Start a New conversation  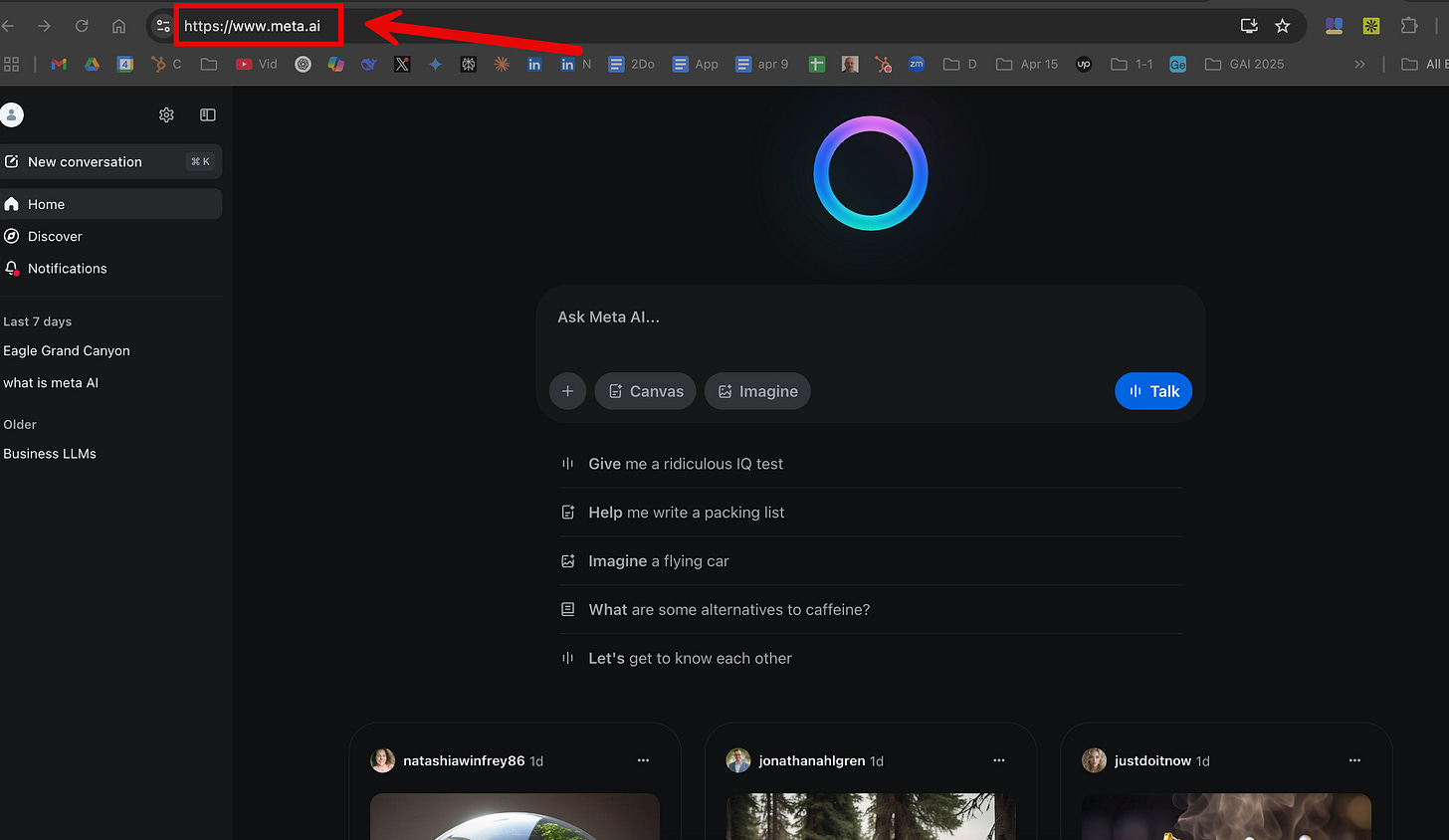[x=110, y=161]
